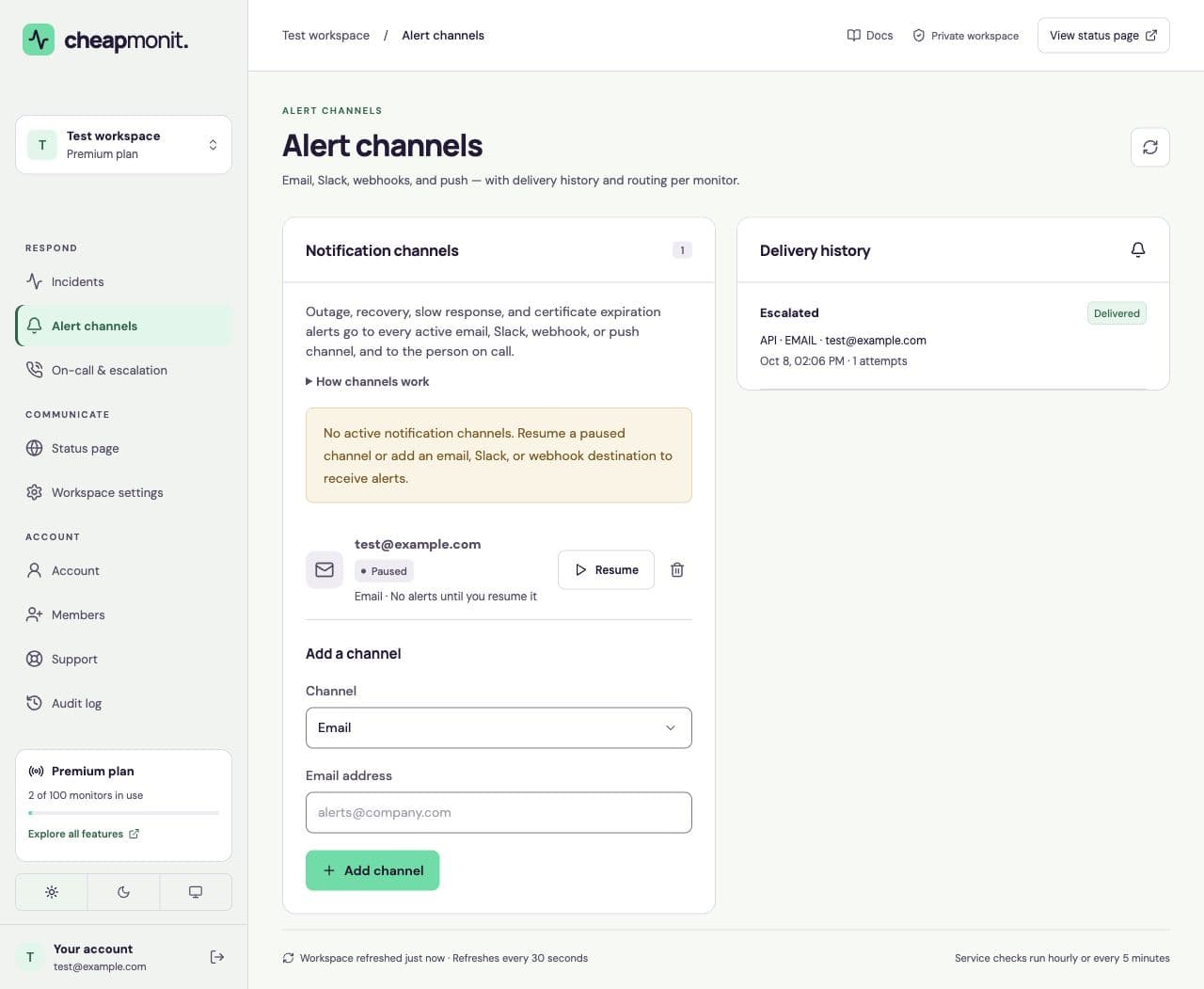1204x989 pixels.
Task: Focus the Email address input field
Action: pyautogui.click(x=499, y=812)
